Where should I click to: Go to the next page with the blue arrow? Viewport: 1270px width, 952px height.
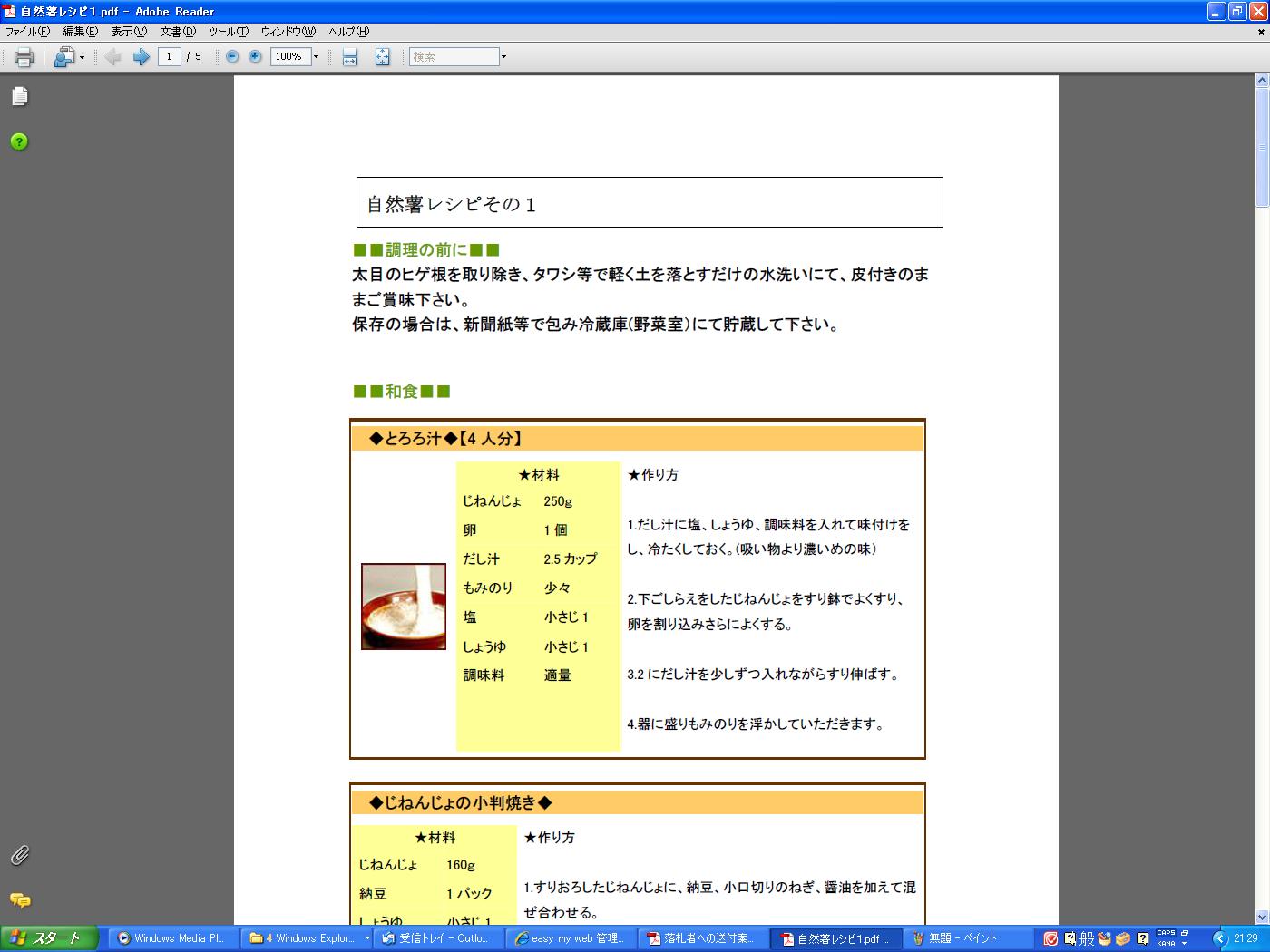(141, 57)
